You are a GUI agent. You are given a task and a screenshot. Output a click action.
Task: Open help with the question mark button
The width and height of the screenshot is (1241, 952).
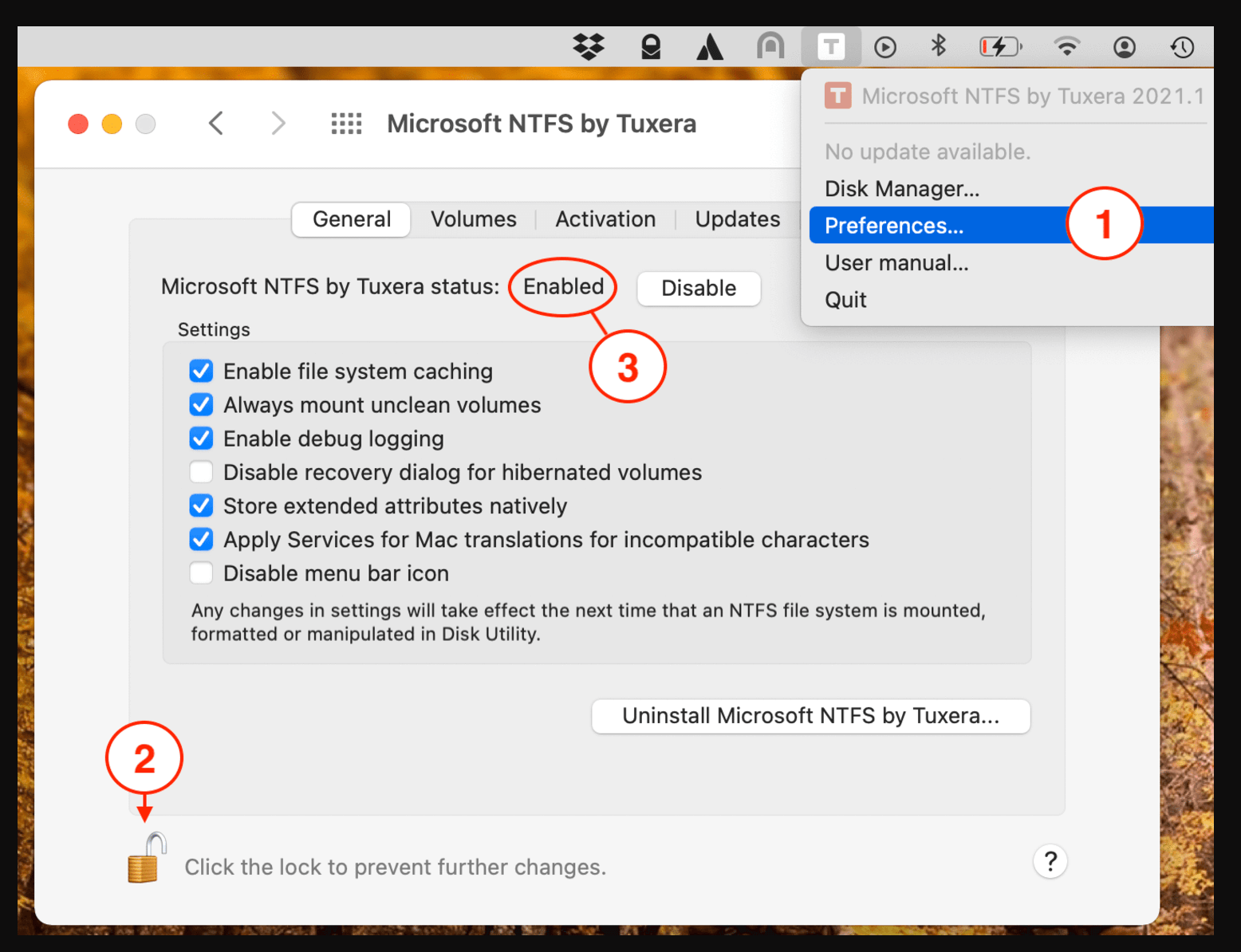coord(1050,861)
